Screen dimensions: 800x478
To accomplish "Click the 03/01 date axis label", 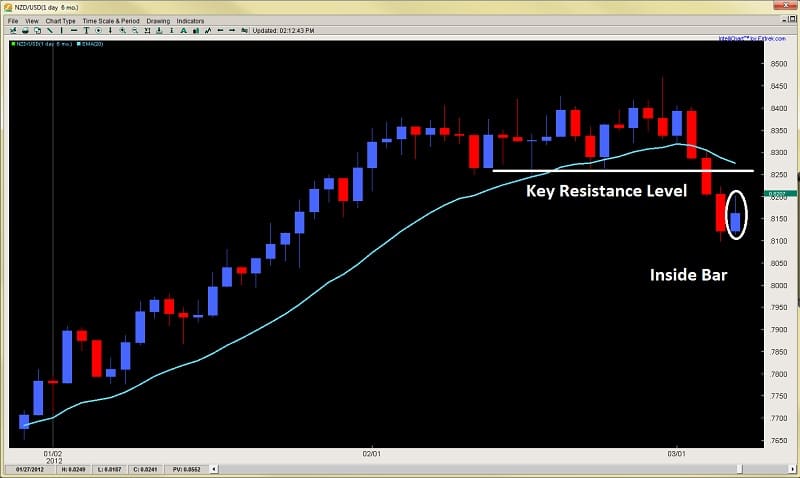I will (x=677, y=453).
